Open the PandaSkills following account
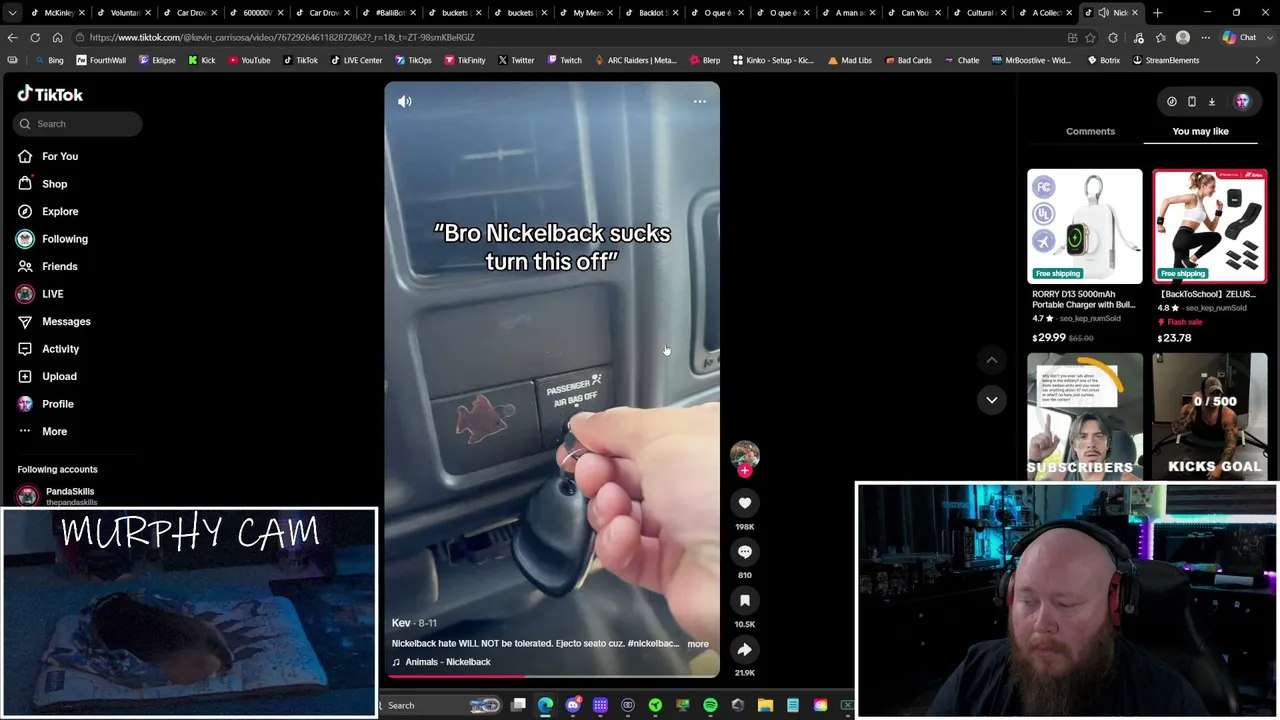The height and width of the screenshot is (720, 1280). pyautogui.click(x=70, y=496)
